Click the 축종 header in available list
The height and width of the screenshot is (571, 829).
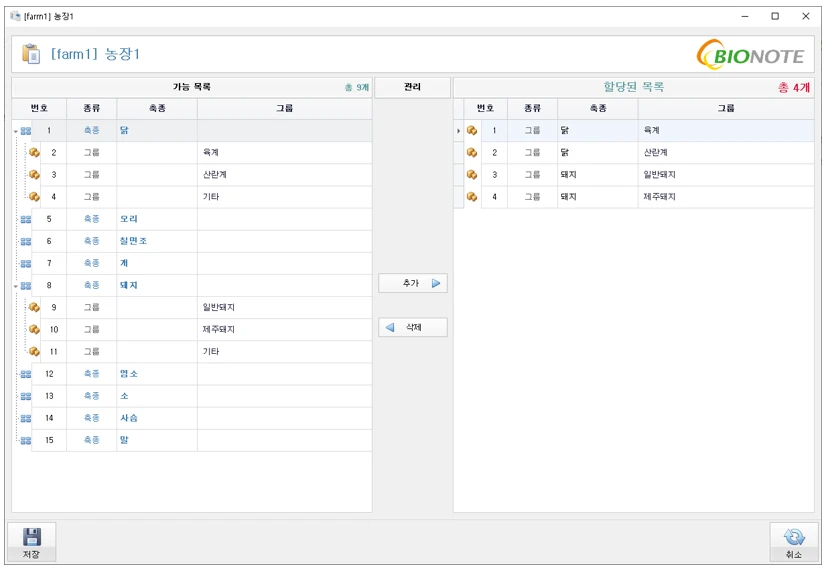pos(157,108)
